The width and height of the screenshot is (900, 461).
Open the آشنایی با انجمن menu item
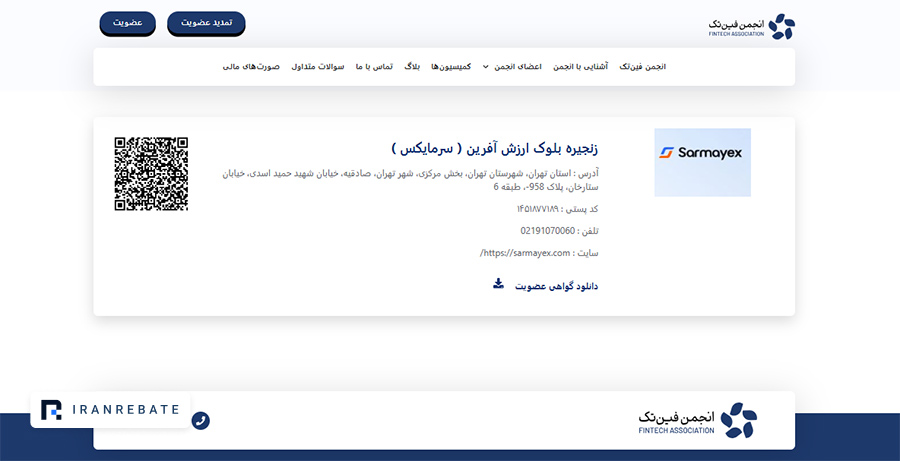tap(580, 67)
